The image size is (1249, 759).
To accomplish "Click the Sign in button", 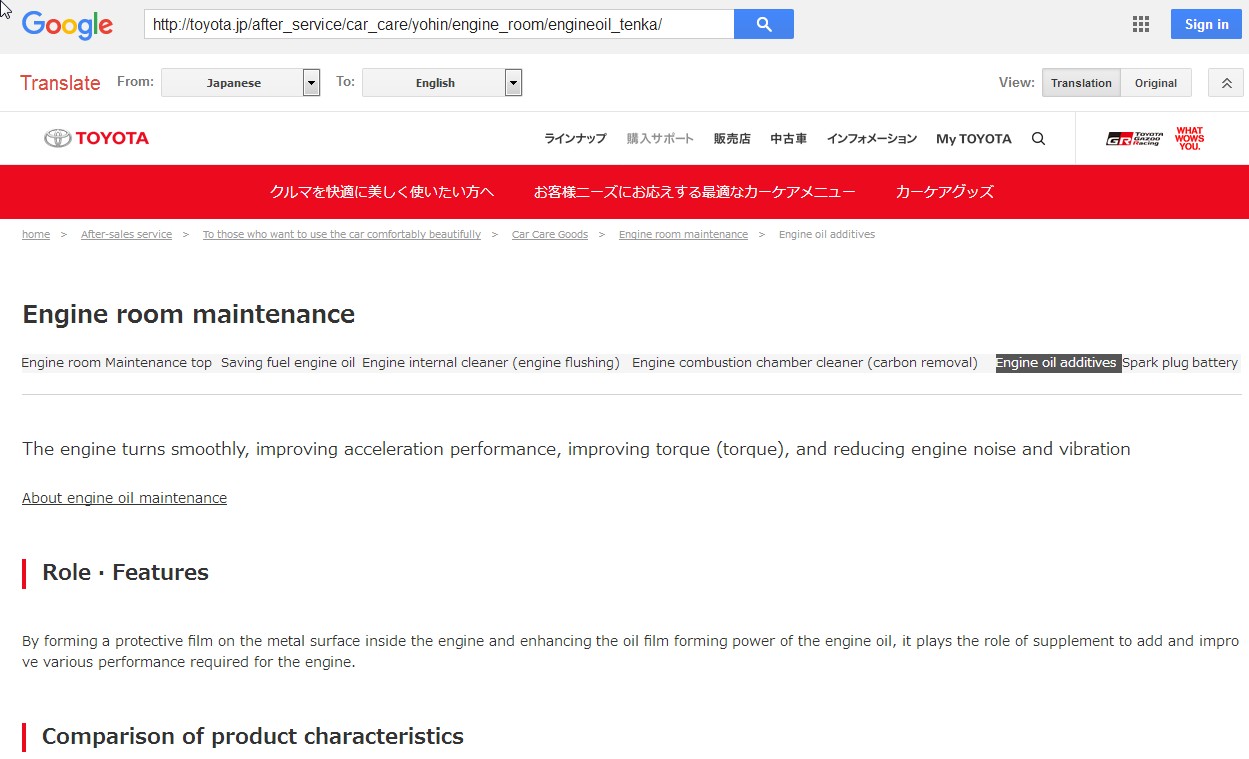I will point(1206,24).
